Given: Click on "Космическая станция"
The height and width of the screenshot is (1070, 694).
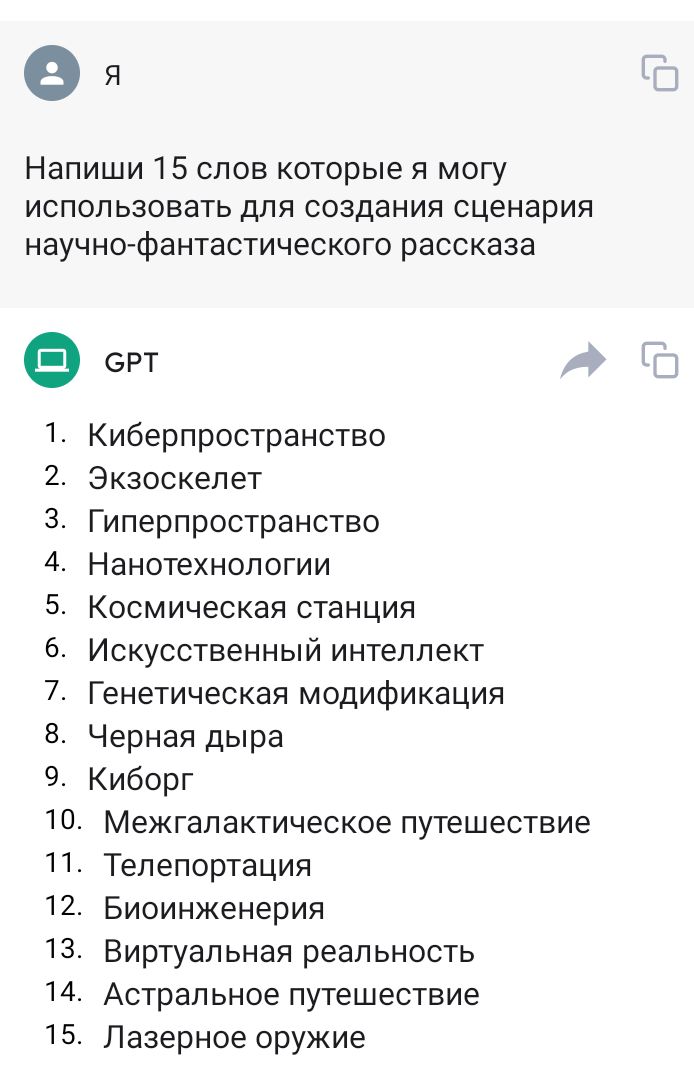Looking at the screenshot, I should (x=251, y=608).
